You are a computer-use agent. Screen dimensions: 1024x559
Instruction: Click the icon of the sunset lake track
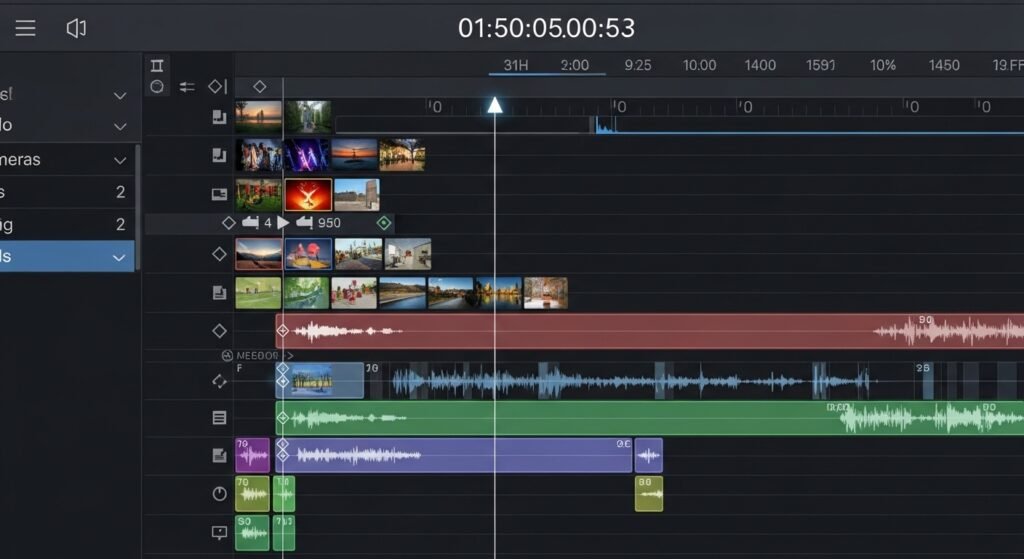point(219,117)
